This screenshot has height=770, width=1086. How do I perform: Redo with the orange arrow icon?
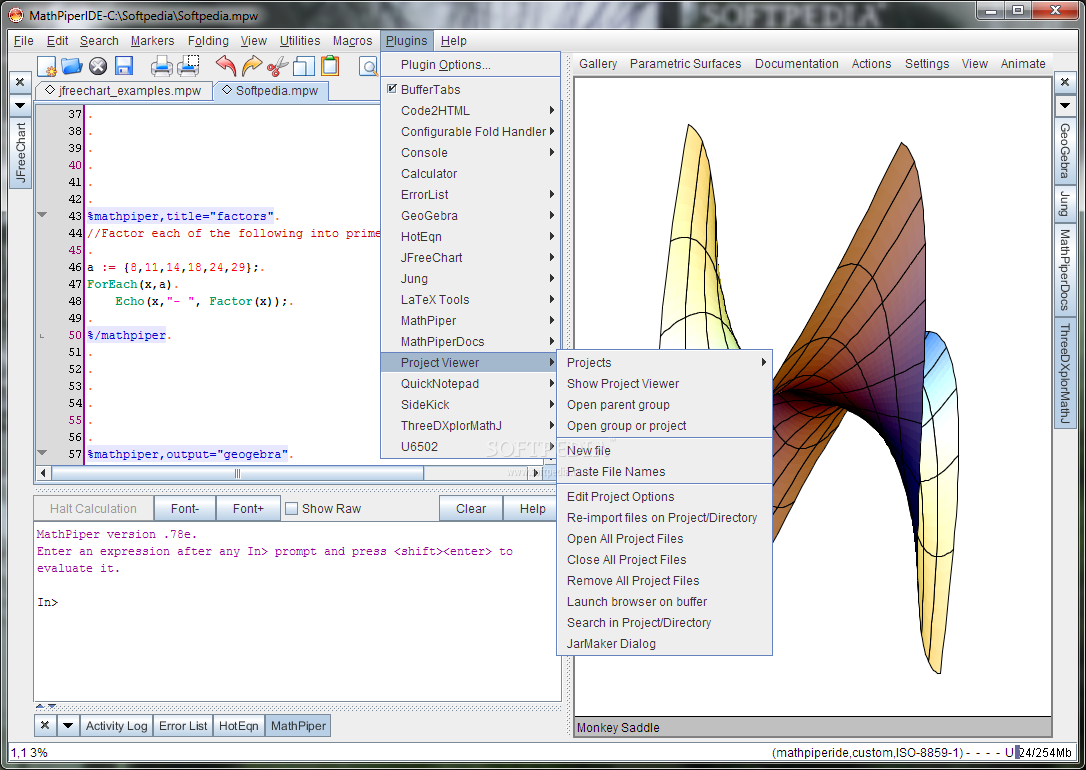pyautogui.click(x=252, y=66)
